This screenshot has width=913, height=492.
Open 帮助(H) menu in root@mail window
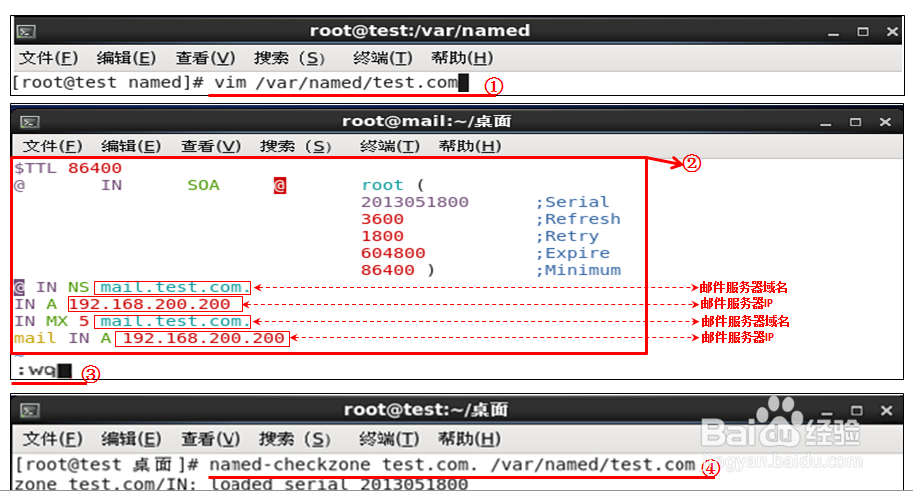coord(469,146)
